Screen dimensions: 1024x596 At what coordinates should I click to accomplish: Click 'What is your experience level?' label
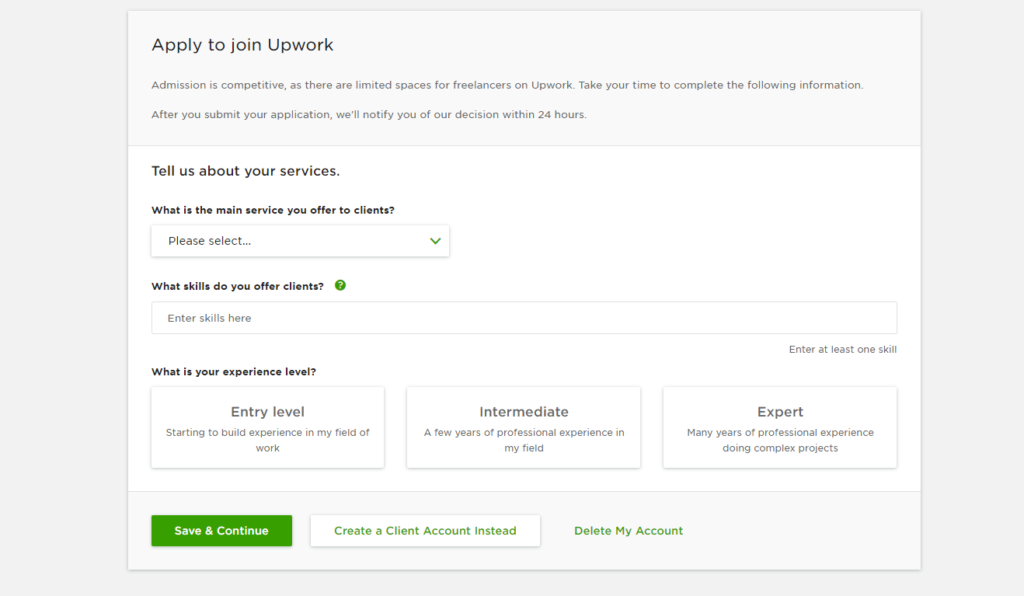point(232,369)
